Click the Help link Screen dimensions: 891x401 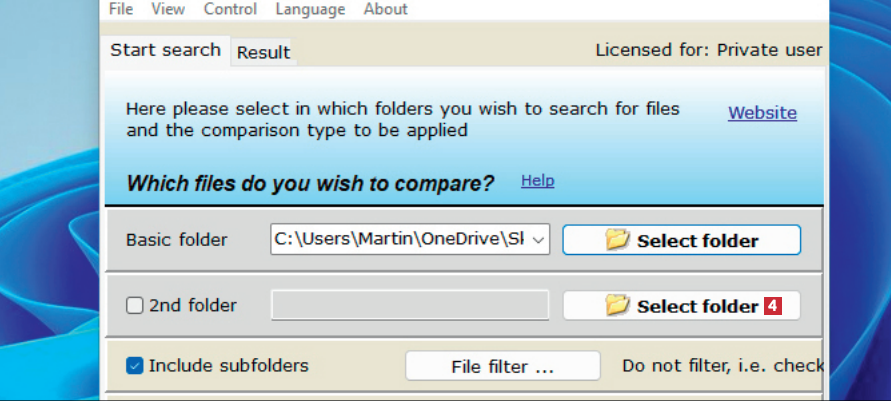[x=537, y=181]
